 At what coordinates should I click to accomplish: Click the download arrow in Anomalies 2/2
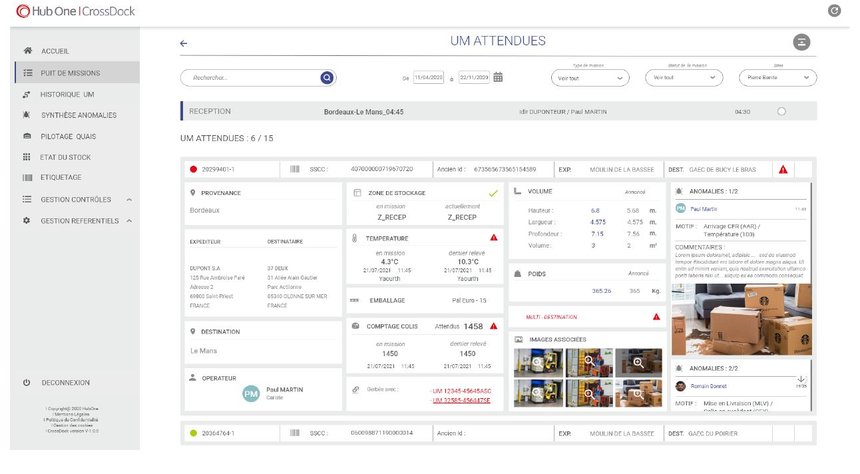click(801, 379)
